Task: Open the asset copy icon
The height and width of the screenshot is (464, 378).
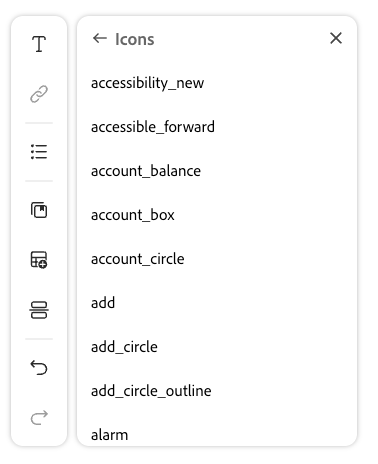Action: tap(39, 210)
